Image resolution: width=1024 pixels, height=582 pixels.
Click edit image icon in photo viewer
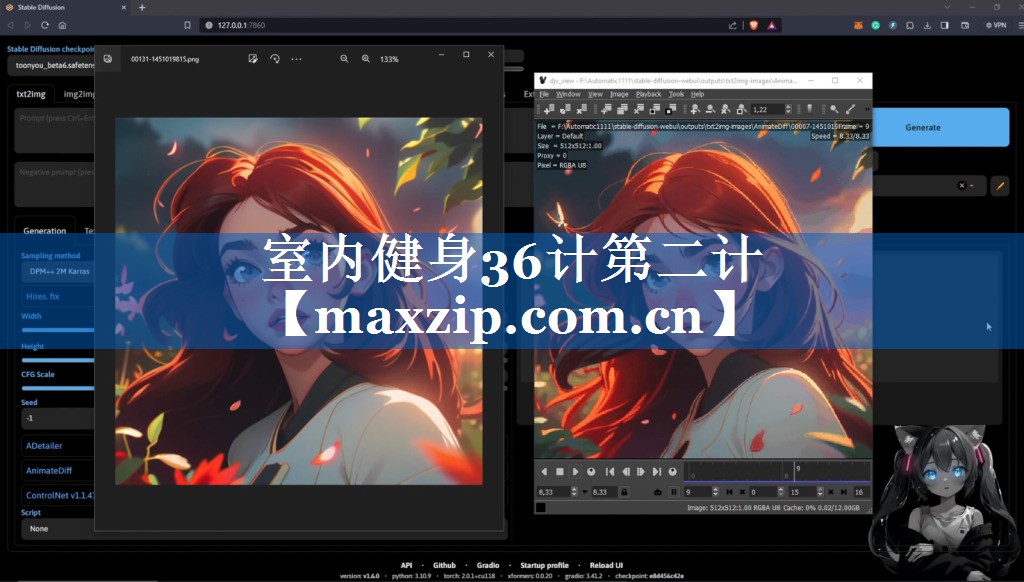point(253,59)
